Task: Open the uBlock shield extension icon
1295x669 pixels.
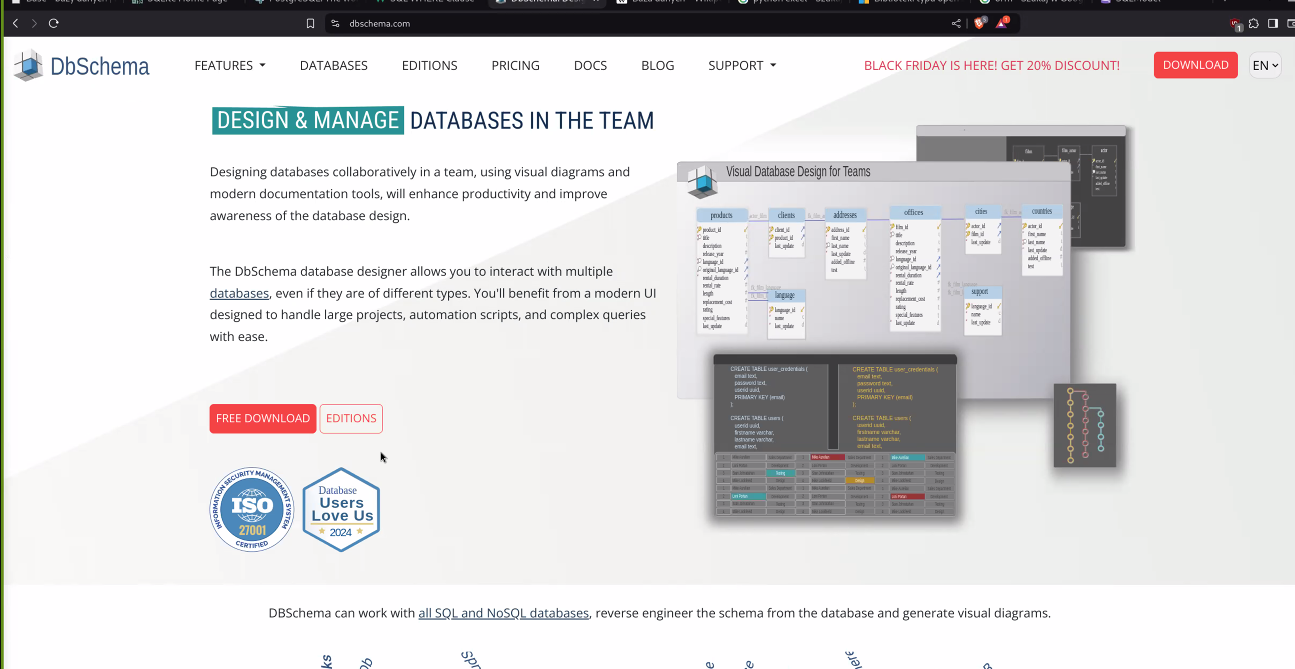Action: click(x=1237, y=24)
